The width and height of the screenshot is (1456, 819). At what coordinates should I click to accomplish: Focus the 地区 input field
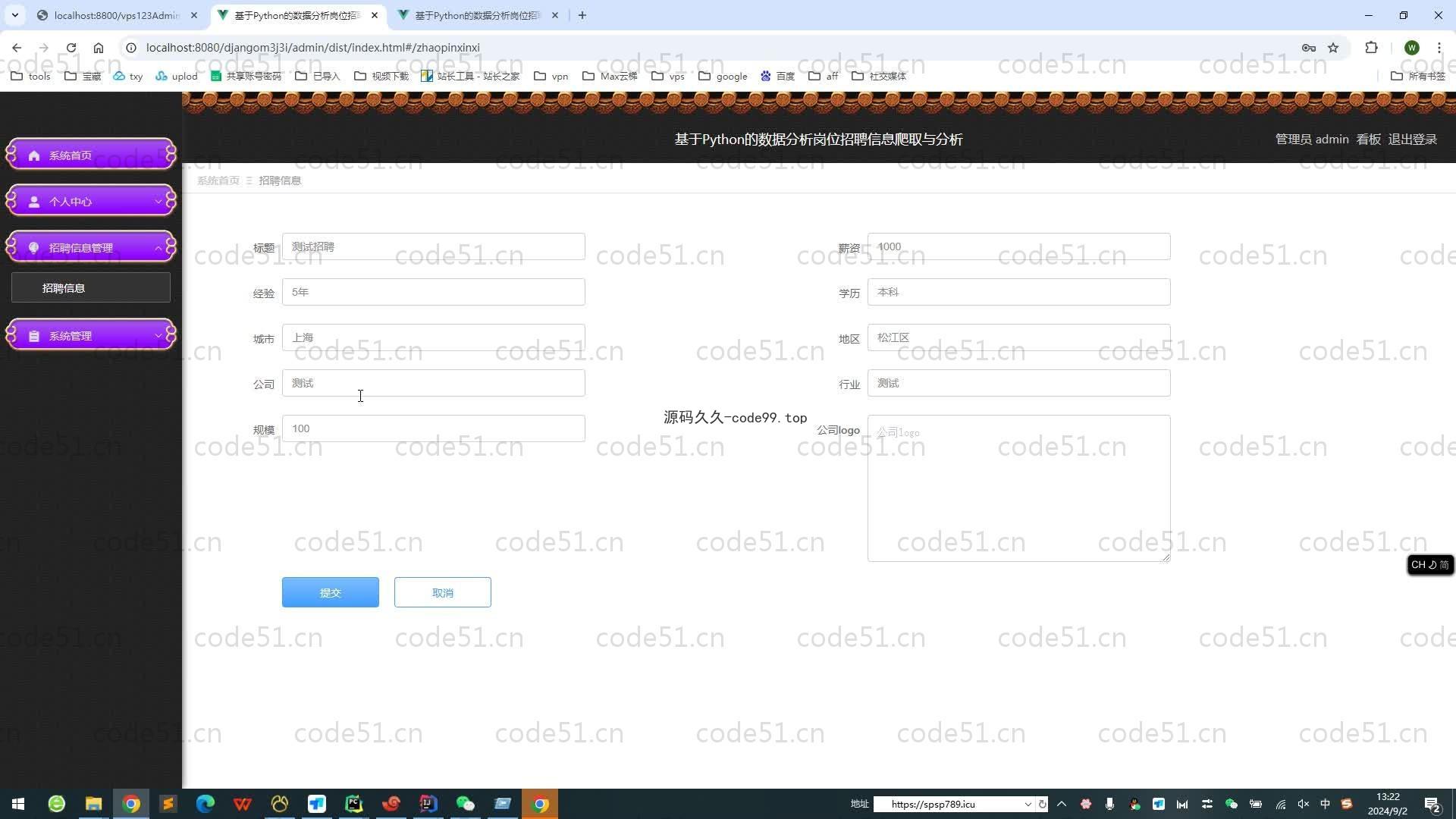(x=1019, y=337)
